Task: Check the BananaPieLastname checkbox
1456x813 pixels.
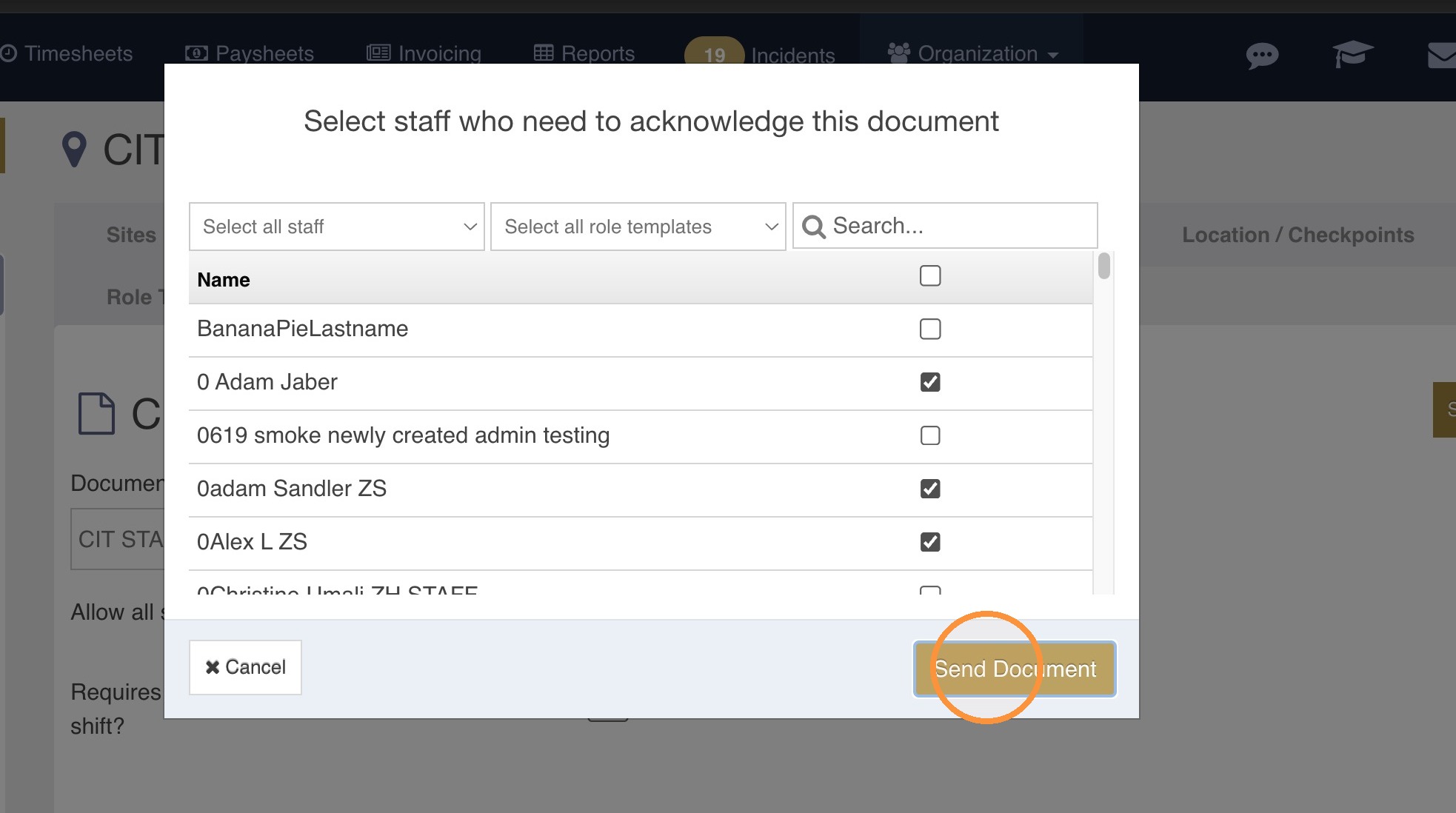Action: [930, 329]
